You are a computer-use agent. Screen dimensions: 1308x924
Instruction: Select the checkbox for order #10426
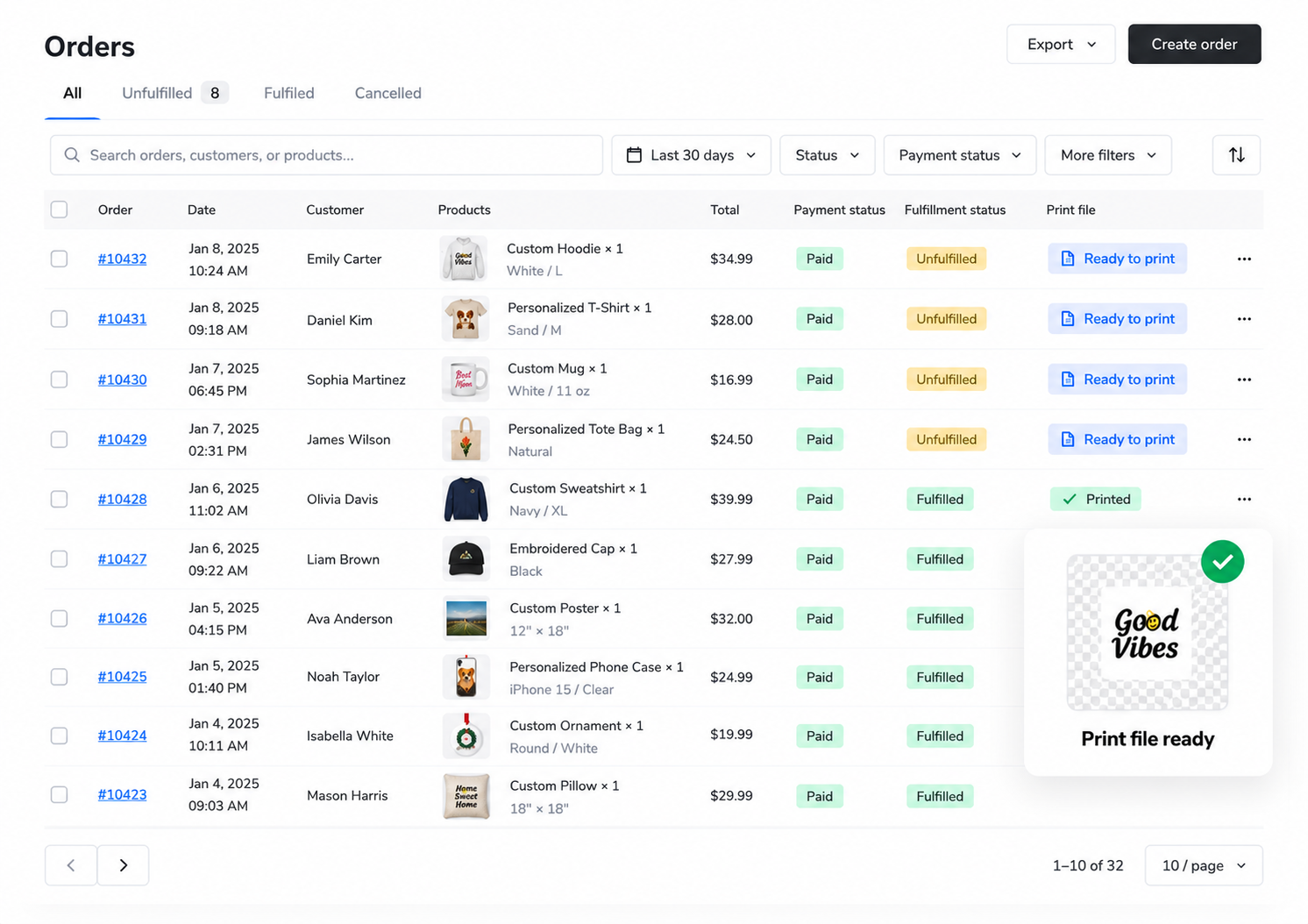(59, 619)
